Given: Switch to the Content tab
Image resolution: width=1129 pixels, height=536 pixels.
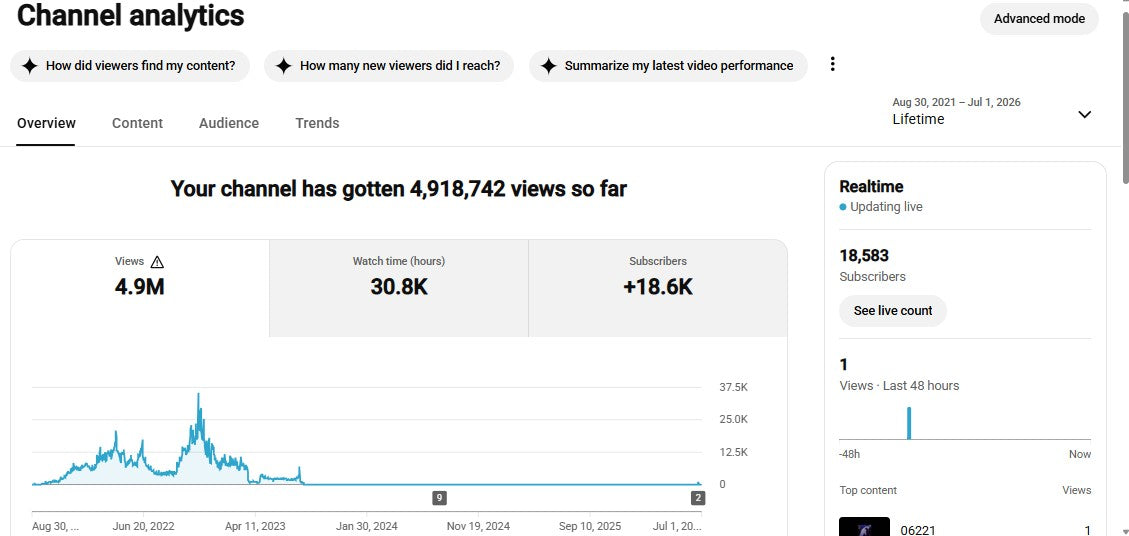Looking at the screenshot, I should [138, 123].
